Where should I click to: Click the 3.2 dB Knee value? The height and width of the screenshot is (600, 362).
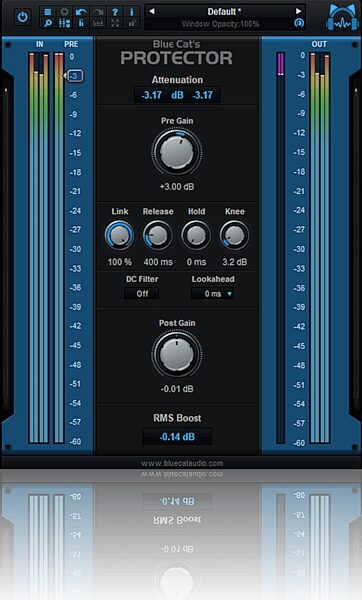point(234,262)
